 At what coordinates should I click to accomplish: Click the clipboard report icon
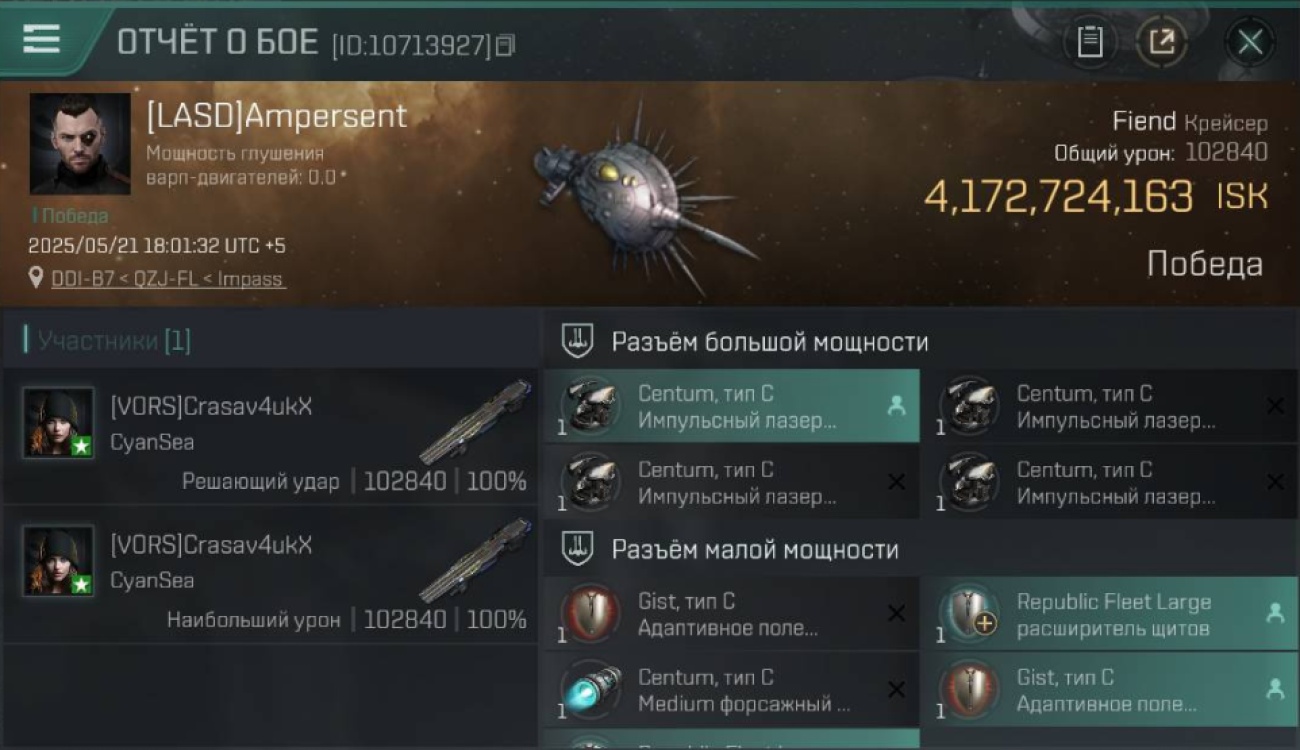[x=1090, y=42]
